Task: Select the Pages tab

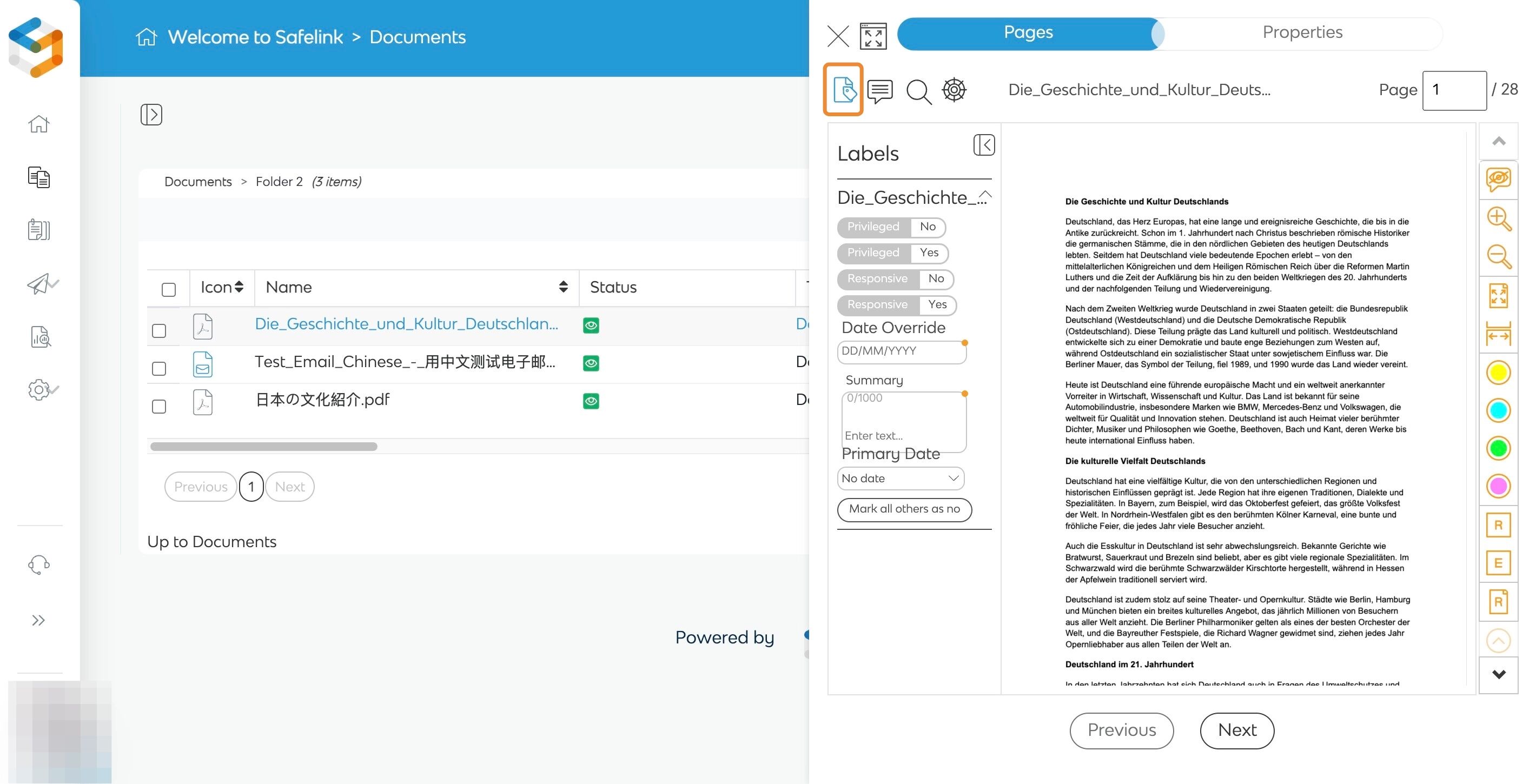Action: coord(1028,33)
